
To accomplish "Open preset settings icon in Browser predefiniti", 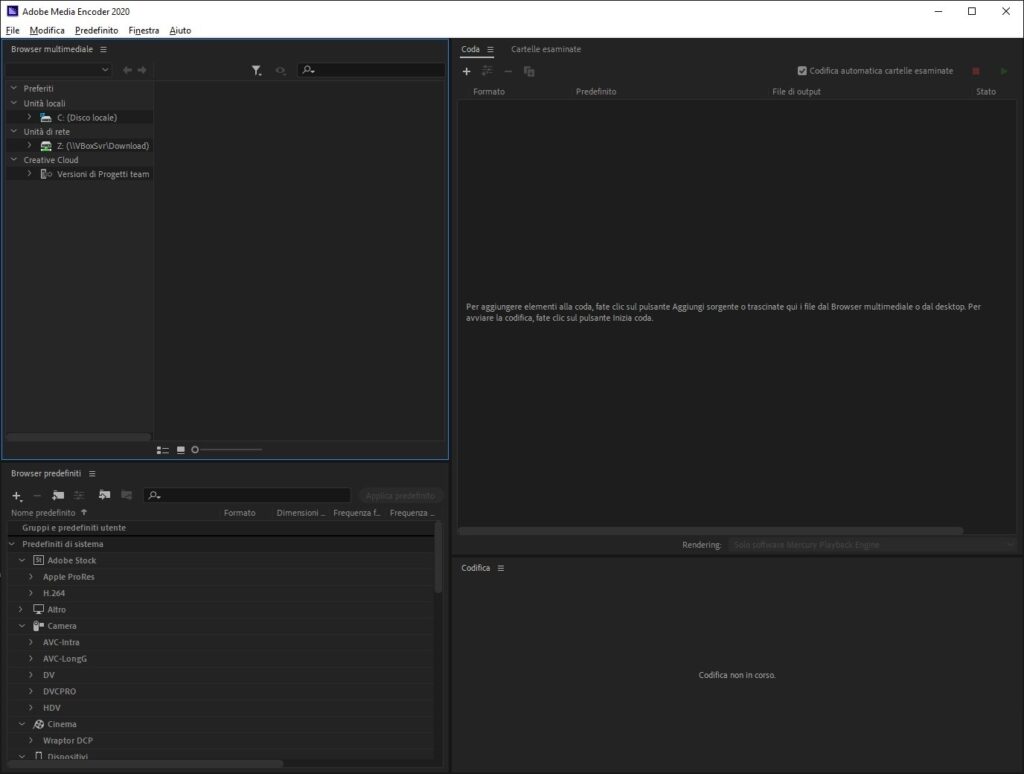I will [79, 495].
